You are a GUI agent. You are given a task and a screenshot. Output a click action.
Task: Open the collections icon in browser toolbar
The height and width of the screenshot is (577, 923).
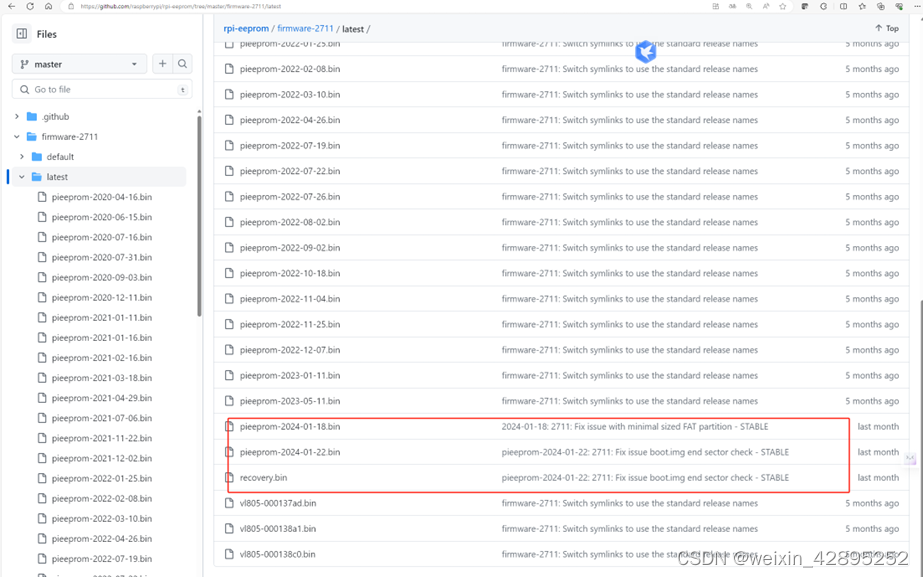[881, 6]
